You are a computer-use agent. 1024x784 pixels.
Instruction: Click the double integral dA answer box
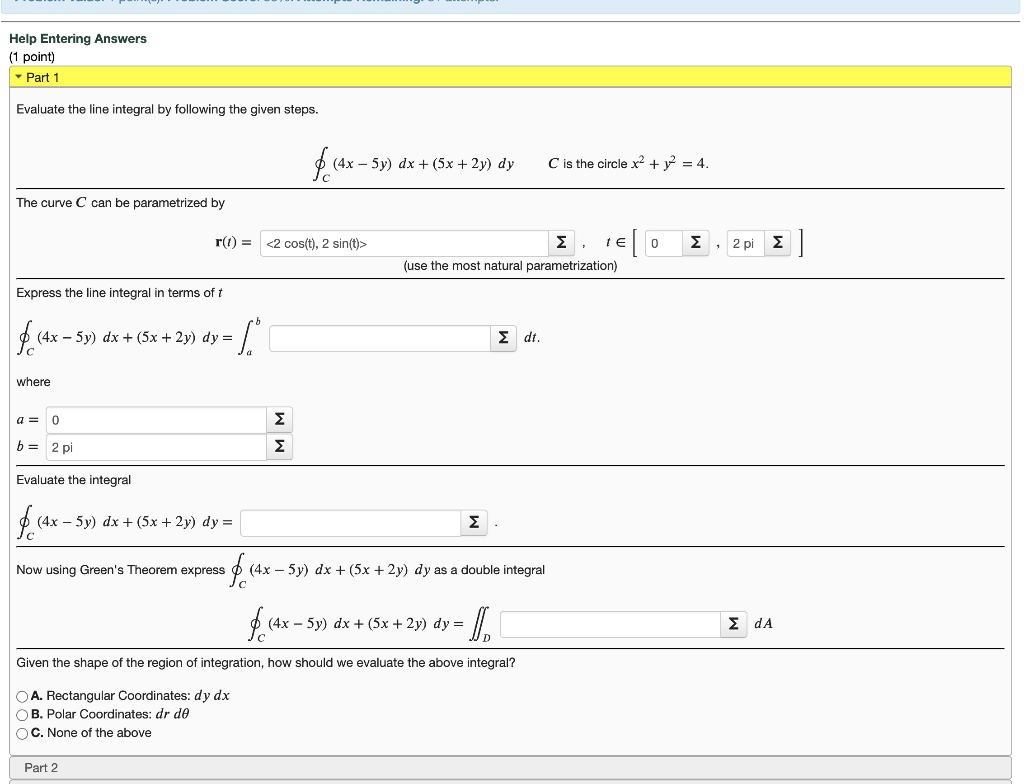click(608, 622)
